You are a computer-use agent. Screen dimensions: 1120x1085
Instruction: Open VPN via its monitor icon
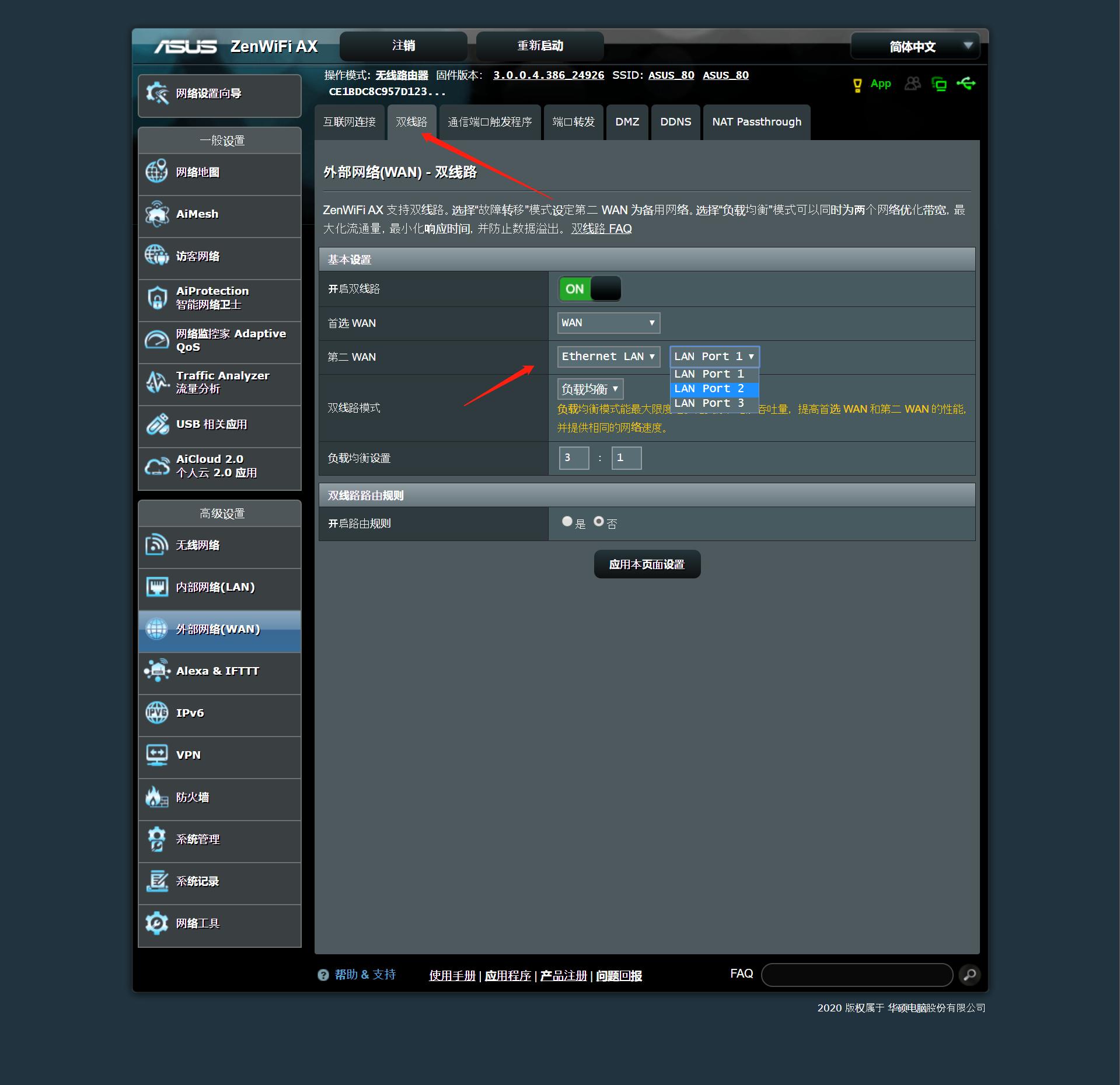(156, 755)
